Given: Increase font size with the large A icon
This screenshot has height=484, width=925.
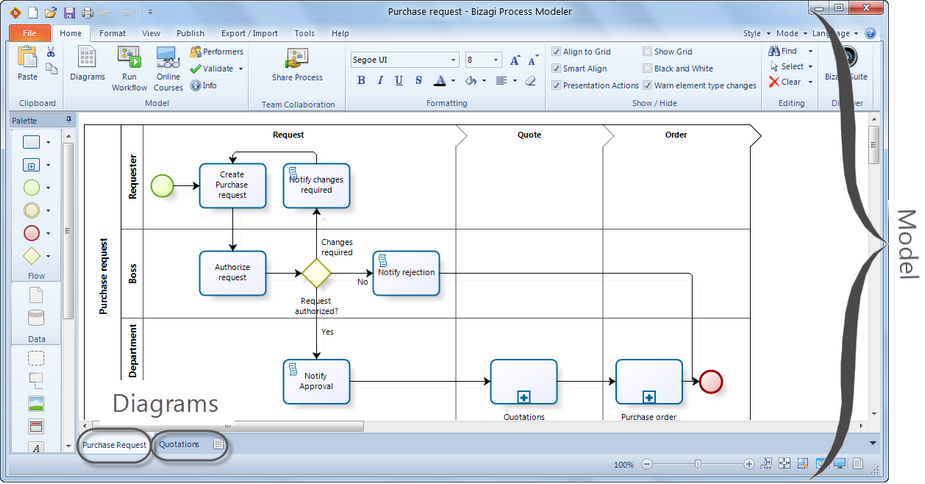Looking at the screenshot, I should point(515,60).
